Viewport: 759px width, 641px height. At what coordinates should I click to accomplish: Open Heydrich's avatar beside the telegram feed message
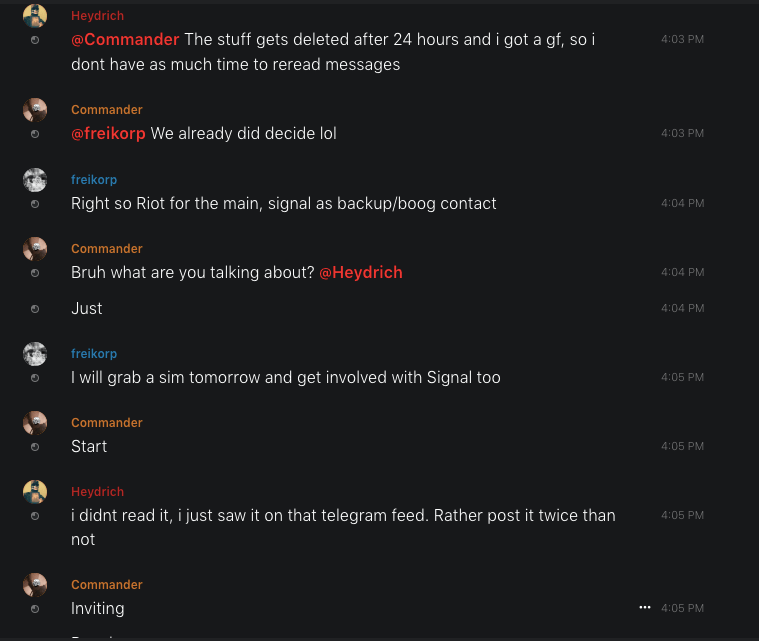35,492
